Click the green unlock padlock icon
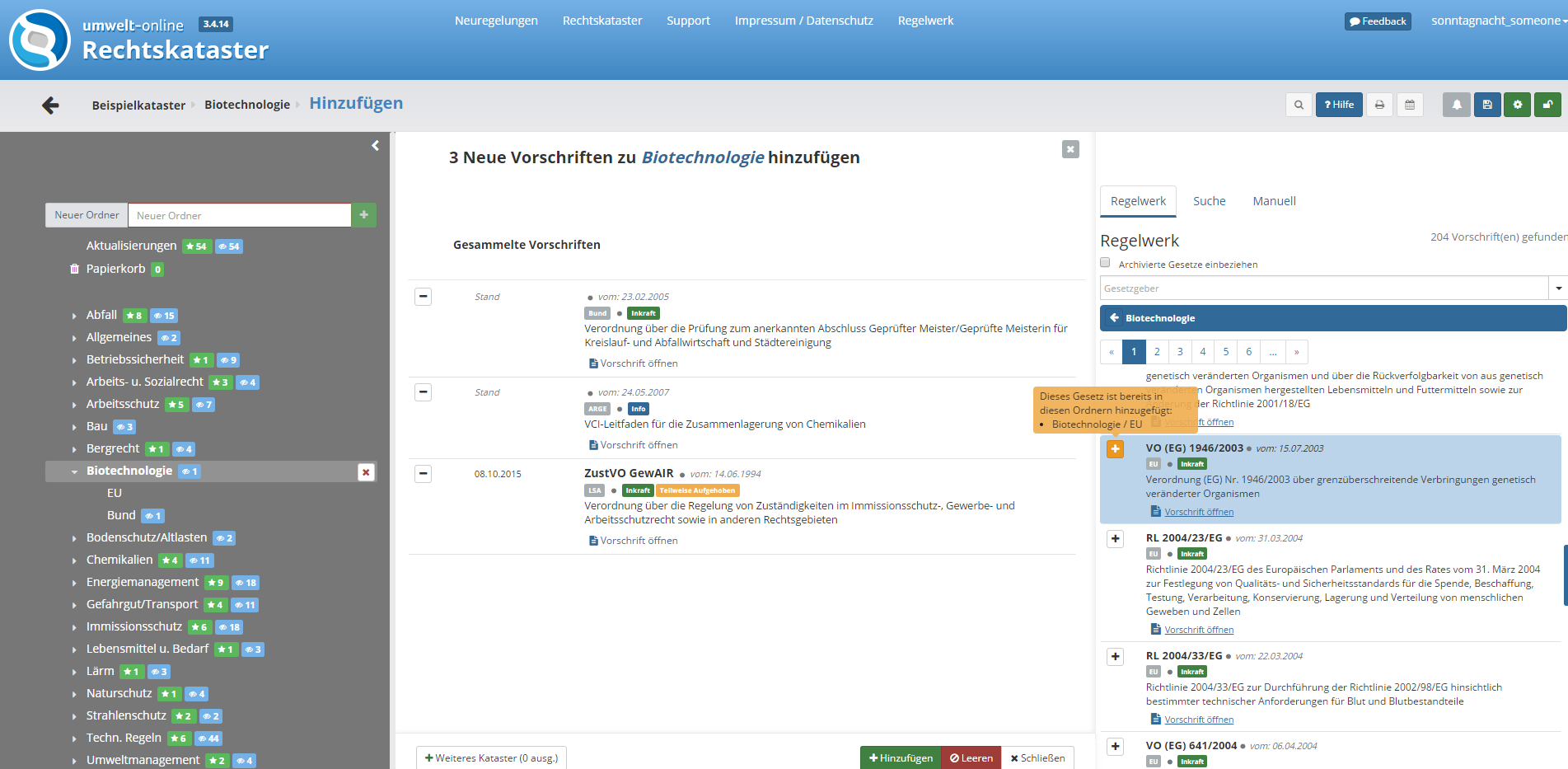This screenshot has height=769, width=1568. click(1547, 105)
